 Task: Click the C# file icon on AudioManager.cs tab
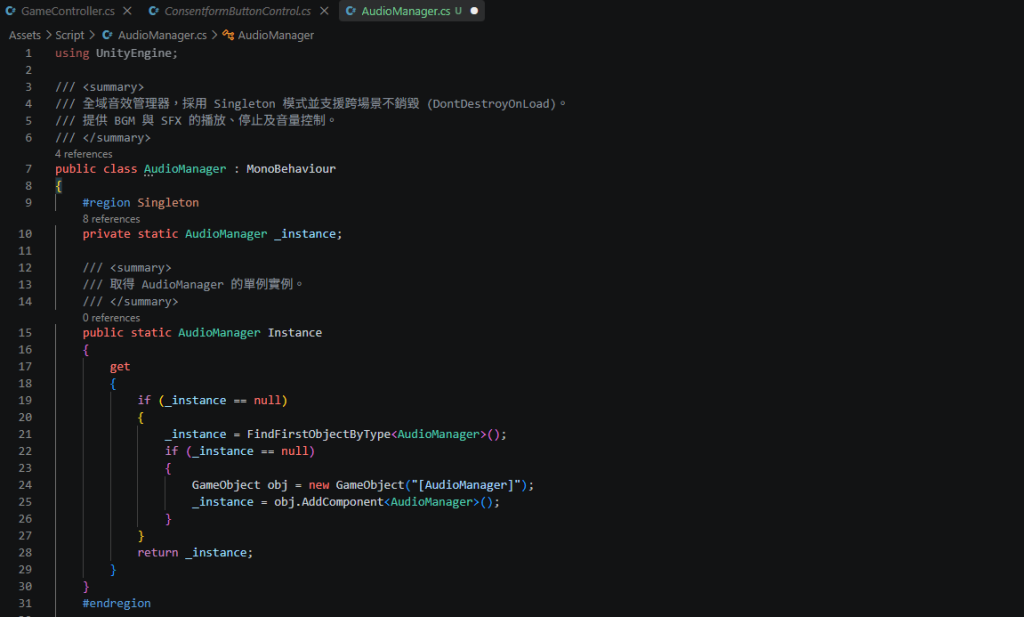point(351,11)
